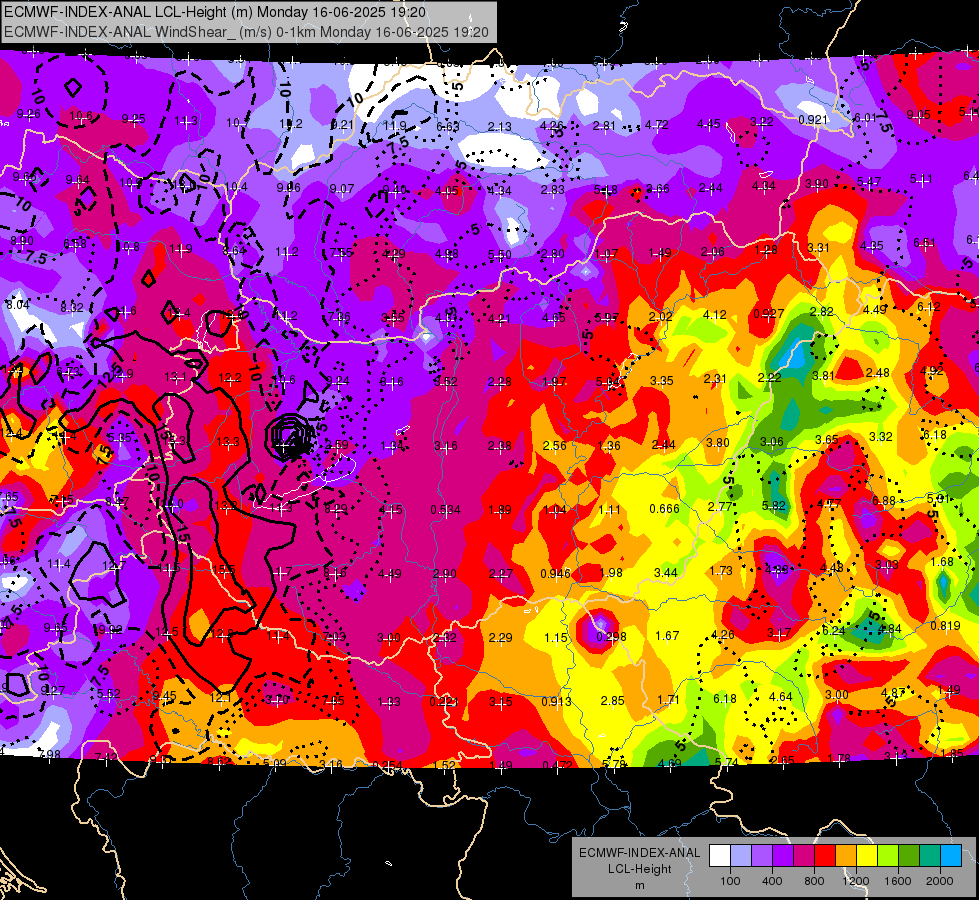Click the shear value 2.29
Image resolution: width=979 pixels, height=900 pixels.
click(x=501, y=638)
